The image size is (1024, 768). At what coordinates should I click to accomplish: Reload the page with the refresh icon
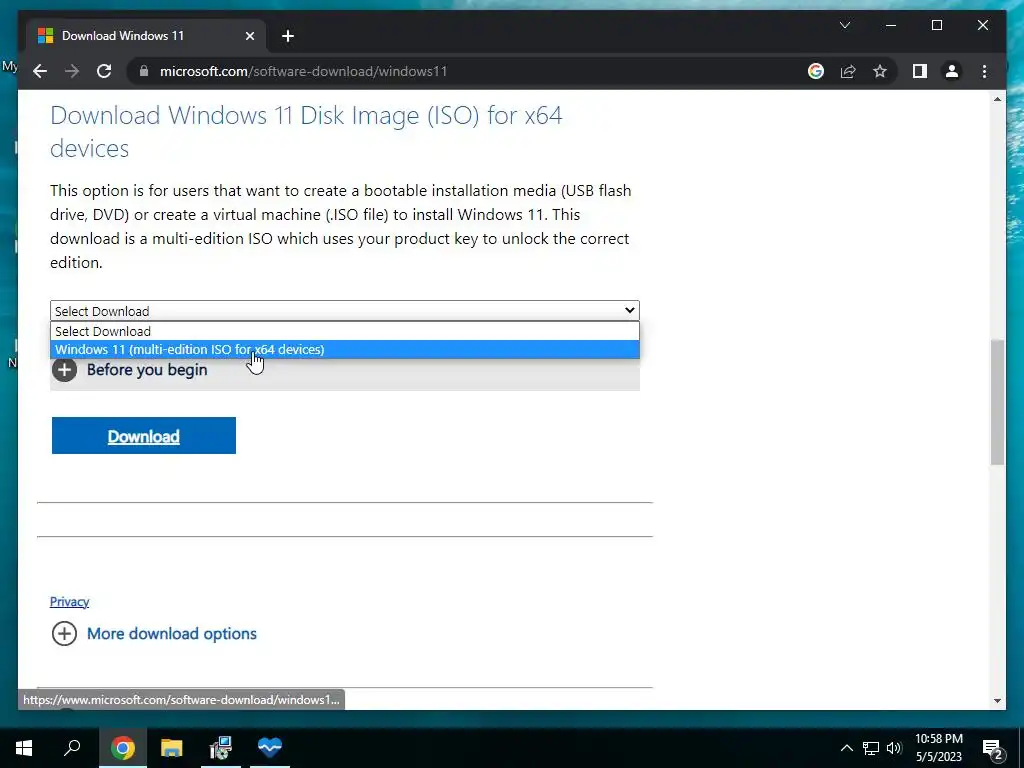point(104,71)
